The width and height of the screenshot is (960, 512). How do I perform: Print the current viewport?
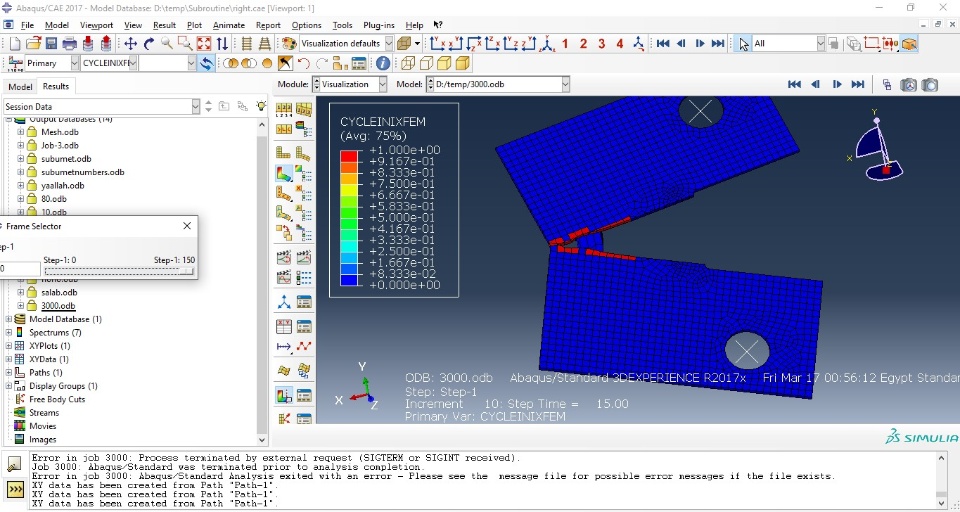coord(69,43)
